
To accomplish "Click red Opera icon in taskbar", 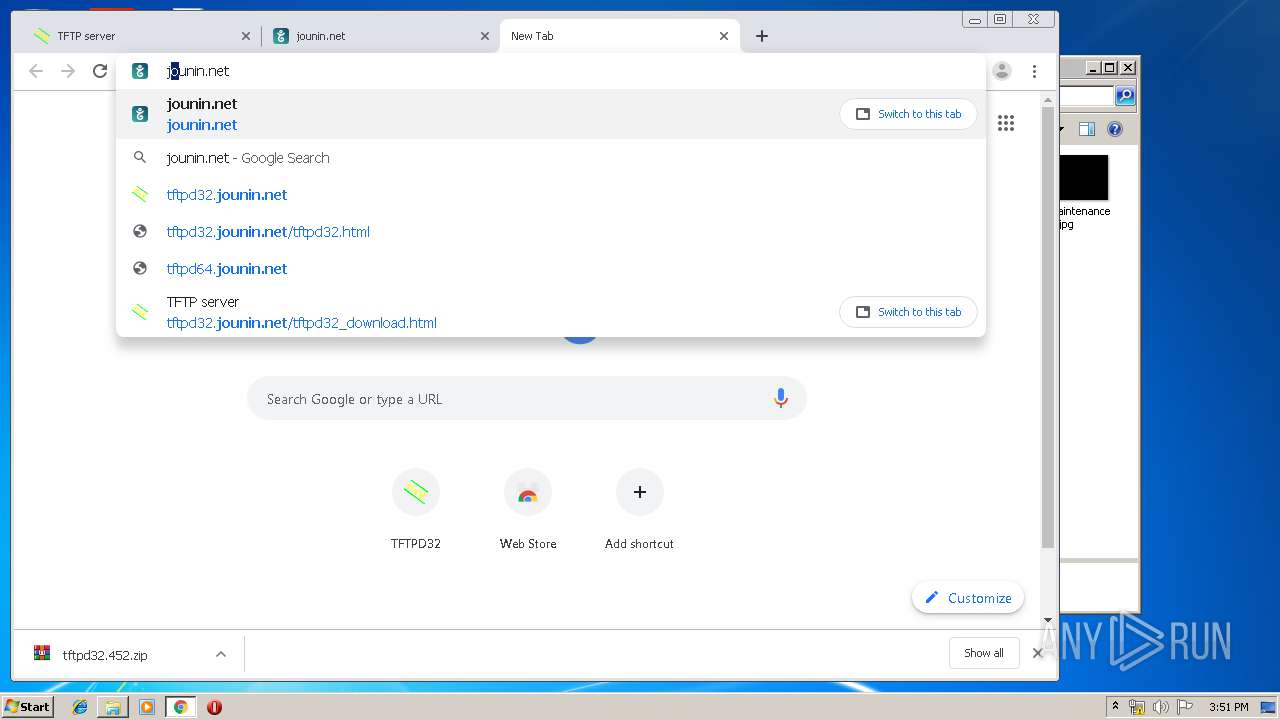I will [x=214, y=707].
